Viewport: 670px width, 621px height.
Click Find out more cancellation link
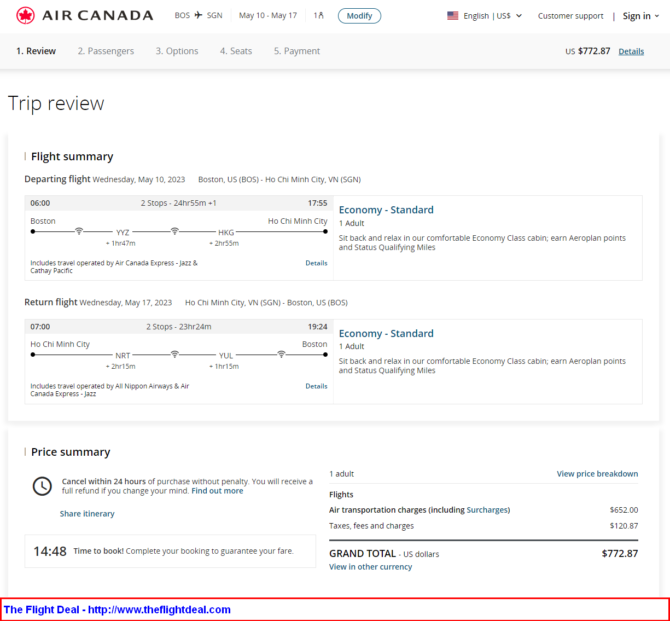217,491
